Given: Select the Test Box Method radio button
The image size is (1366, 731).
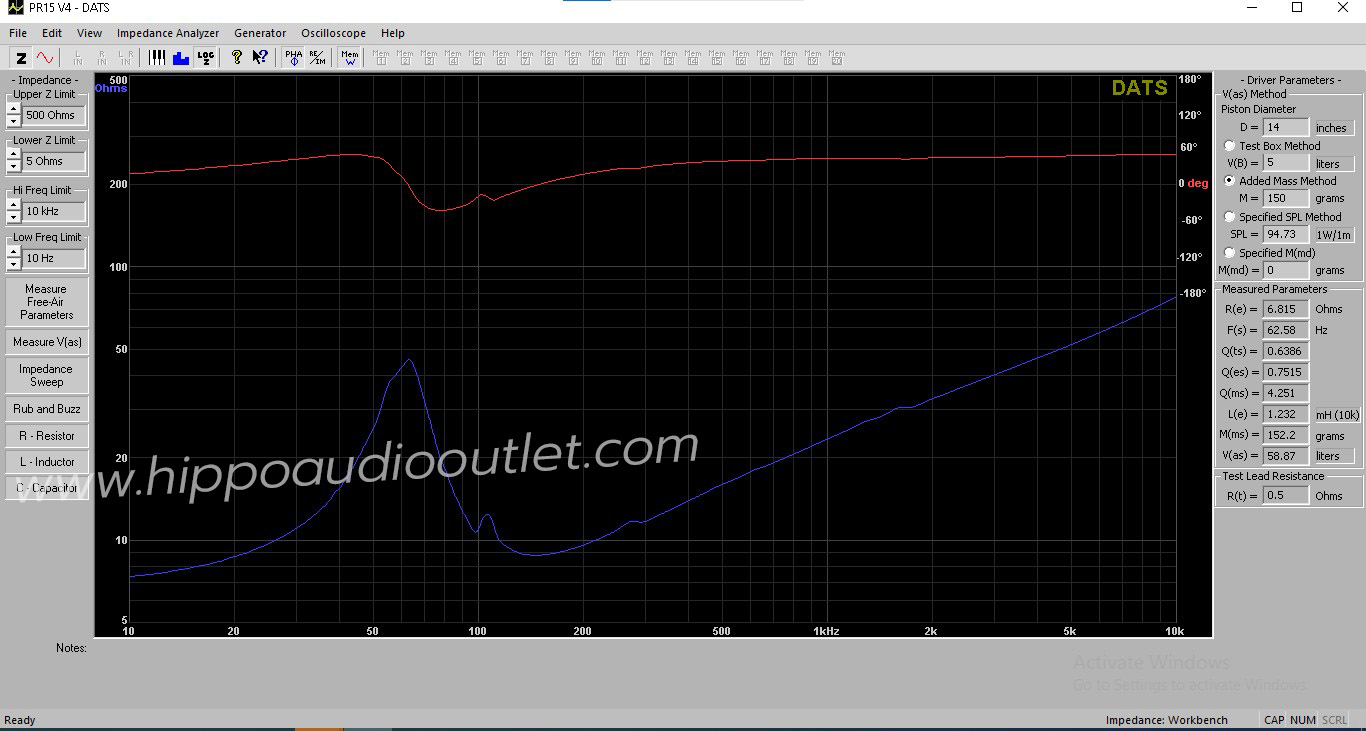Looking at the screenshot, I should coord(1230,146).
